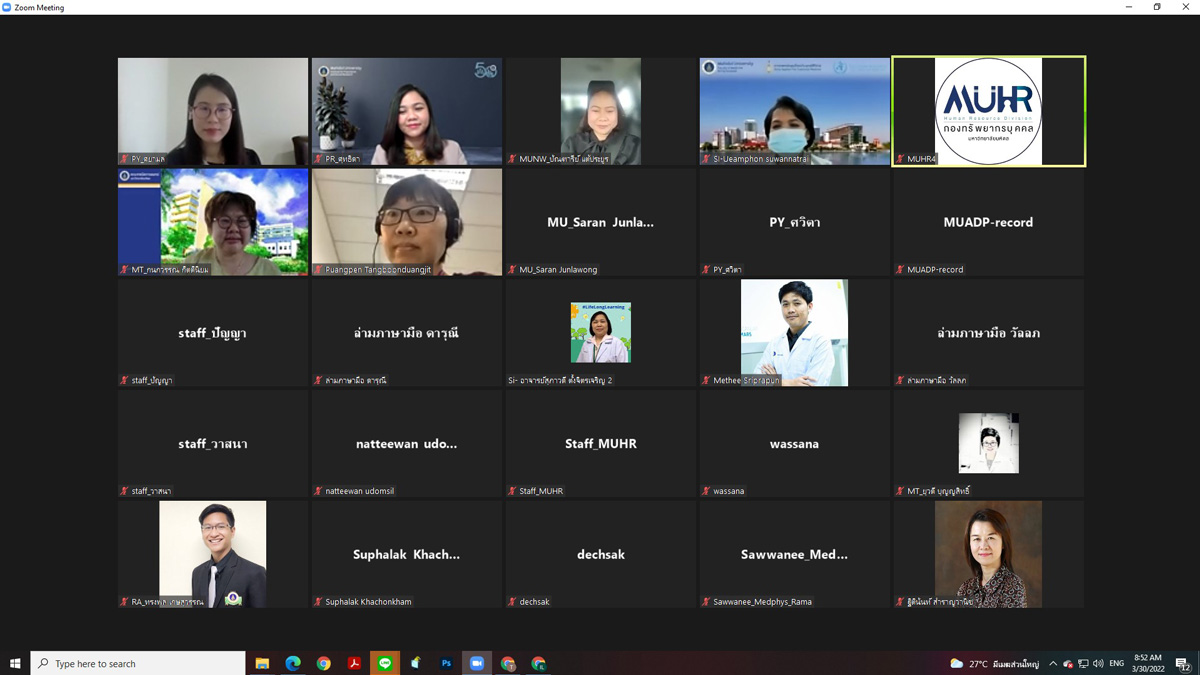Click the volume speaker tray icon
This screenshot has width=1200, height=675.
pos(1098,664)
